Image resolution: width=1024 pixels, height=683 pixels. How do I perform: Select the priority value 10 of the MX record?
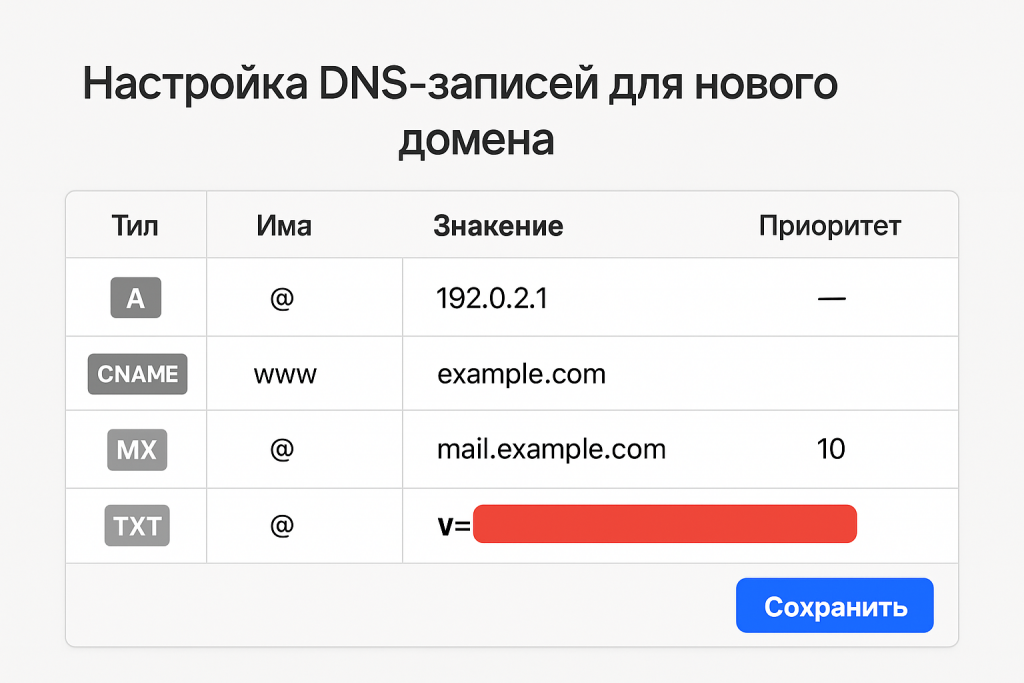(830, 449)
